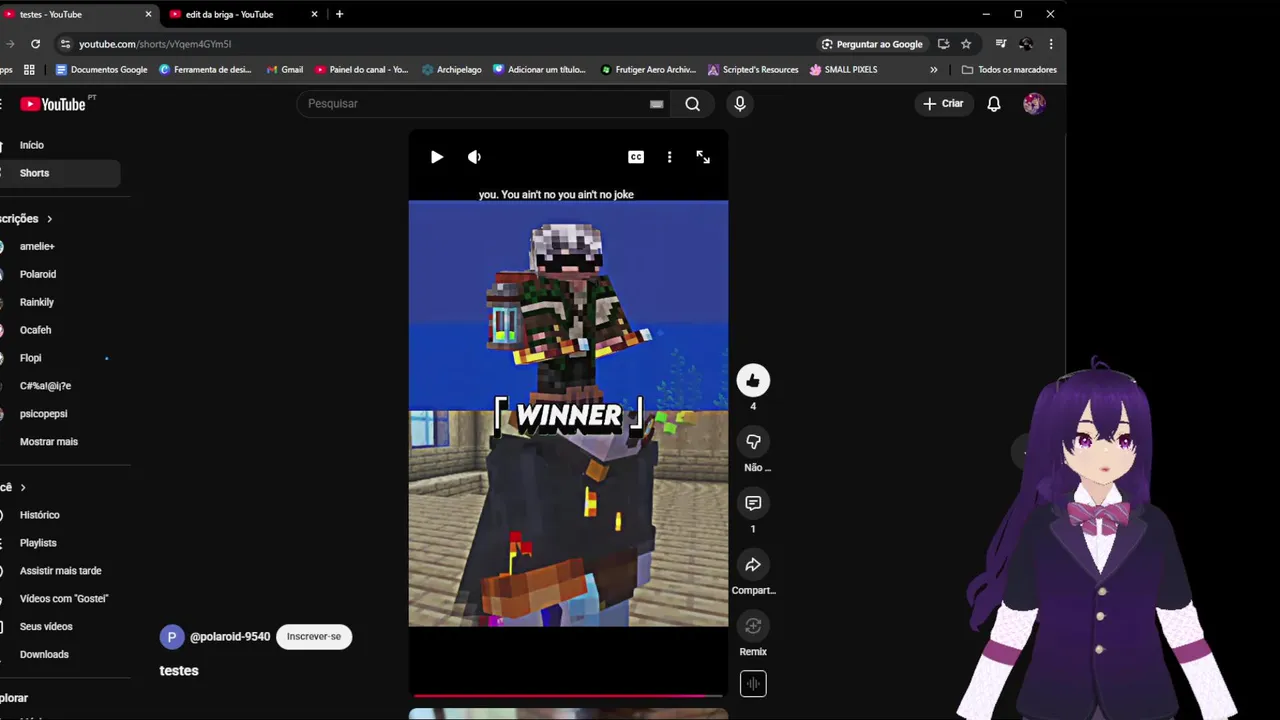
Task: Close the "edit da briga" tab
Action: pos(314,14)
